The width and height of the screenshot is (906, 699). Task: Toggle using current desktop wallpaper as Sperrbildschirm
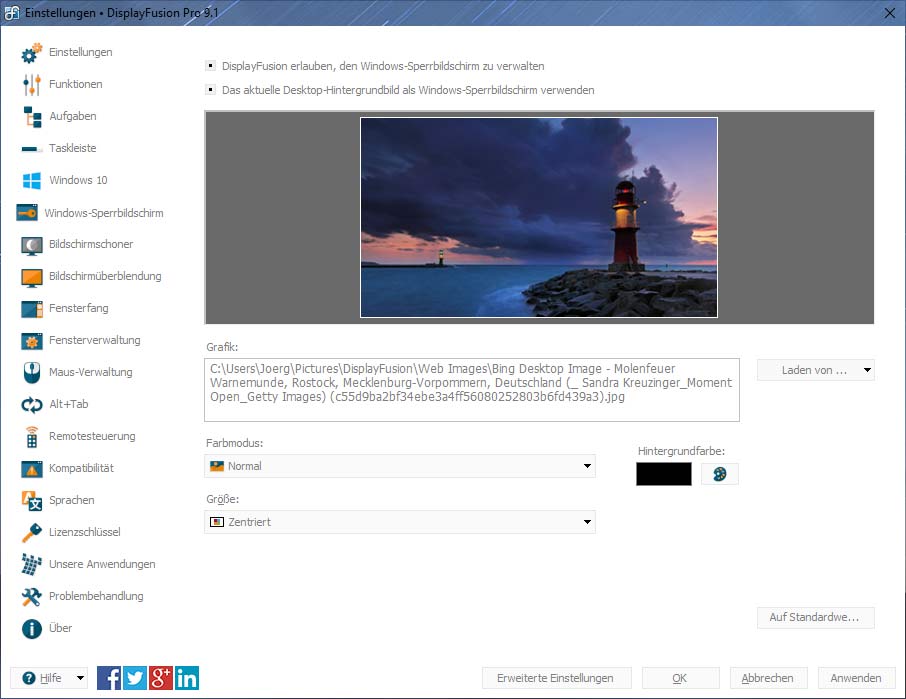click(211, 90)
